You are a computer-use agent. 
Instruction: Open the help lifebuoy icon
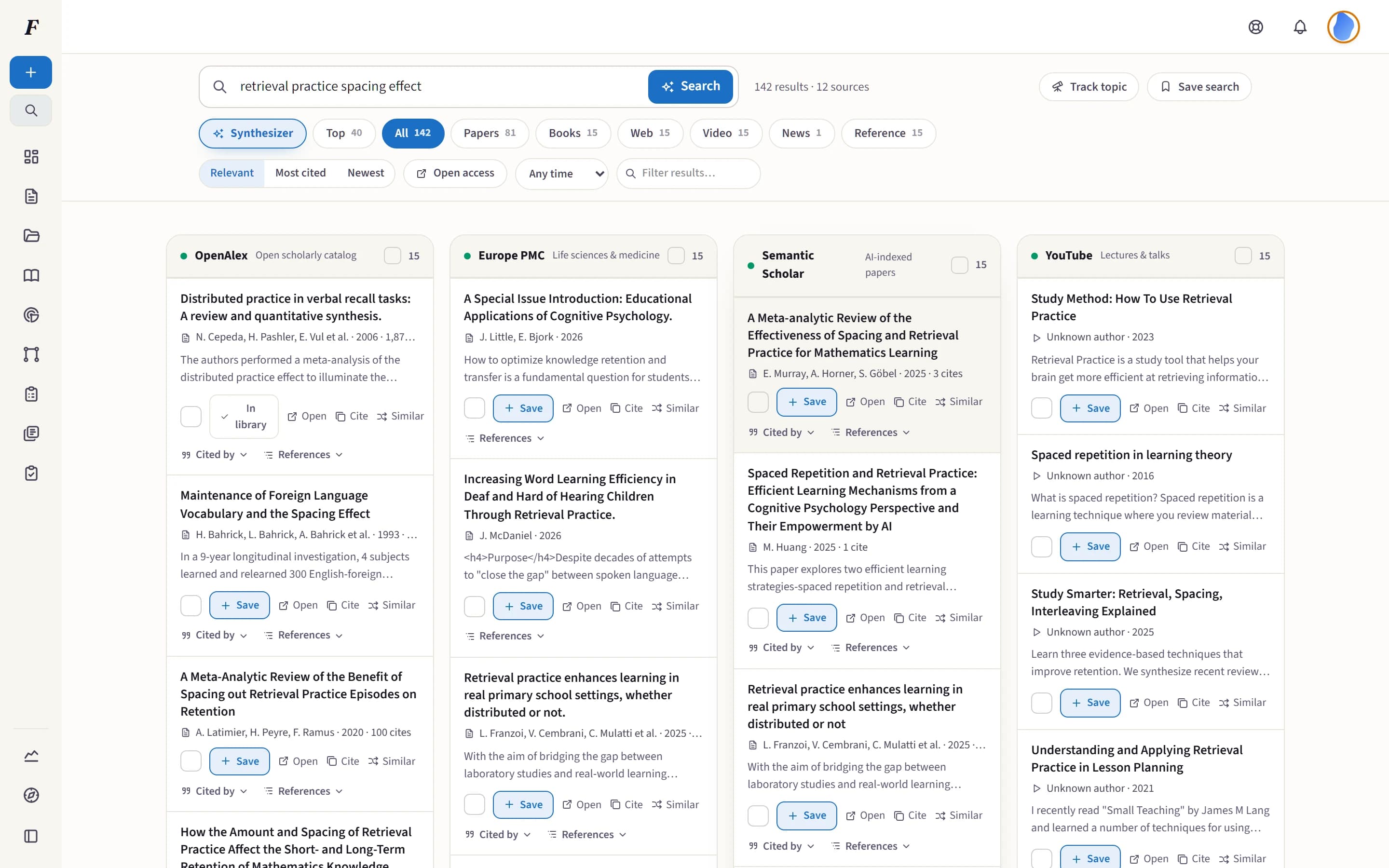click(1256, 27)
